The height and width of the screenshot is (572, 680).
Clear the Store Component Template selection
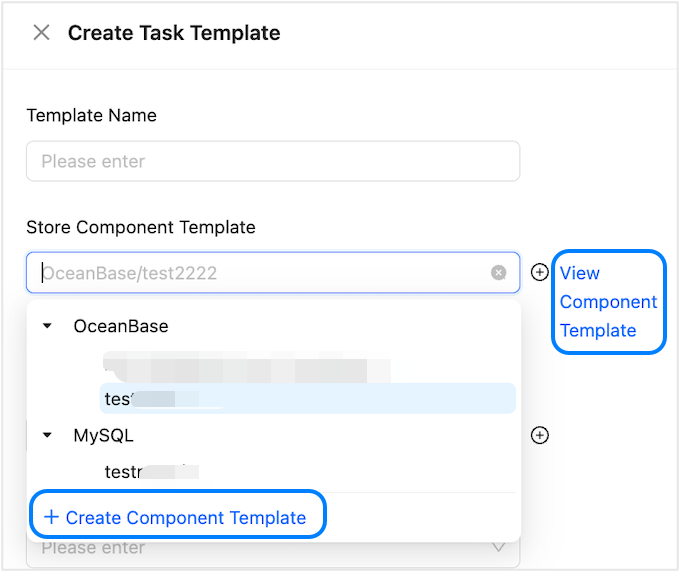[x=498, y=273]
